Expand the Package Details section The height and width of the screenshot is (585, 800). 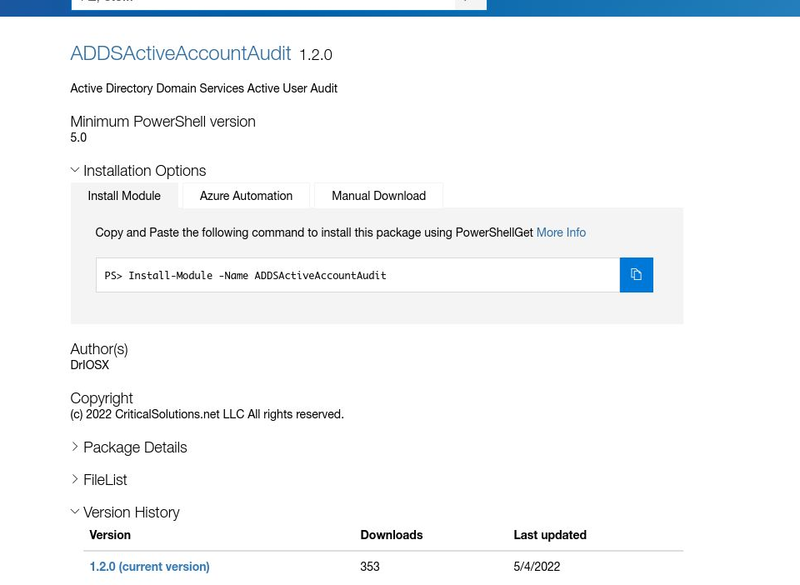(129, 447)
